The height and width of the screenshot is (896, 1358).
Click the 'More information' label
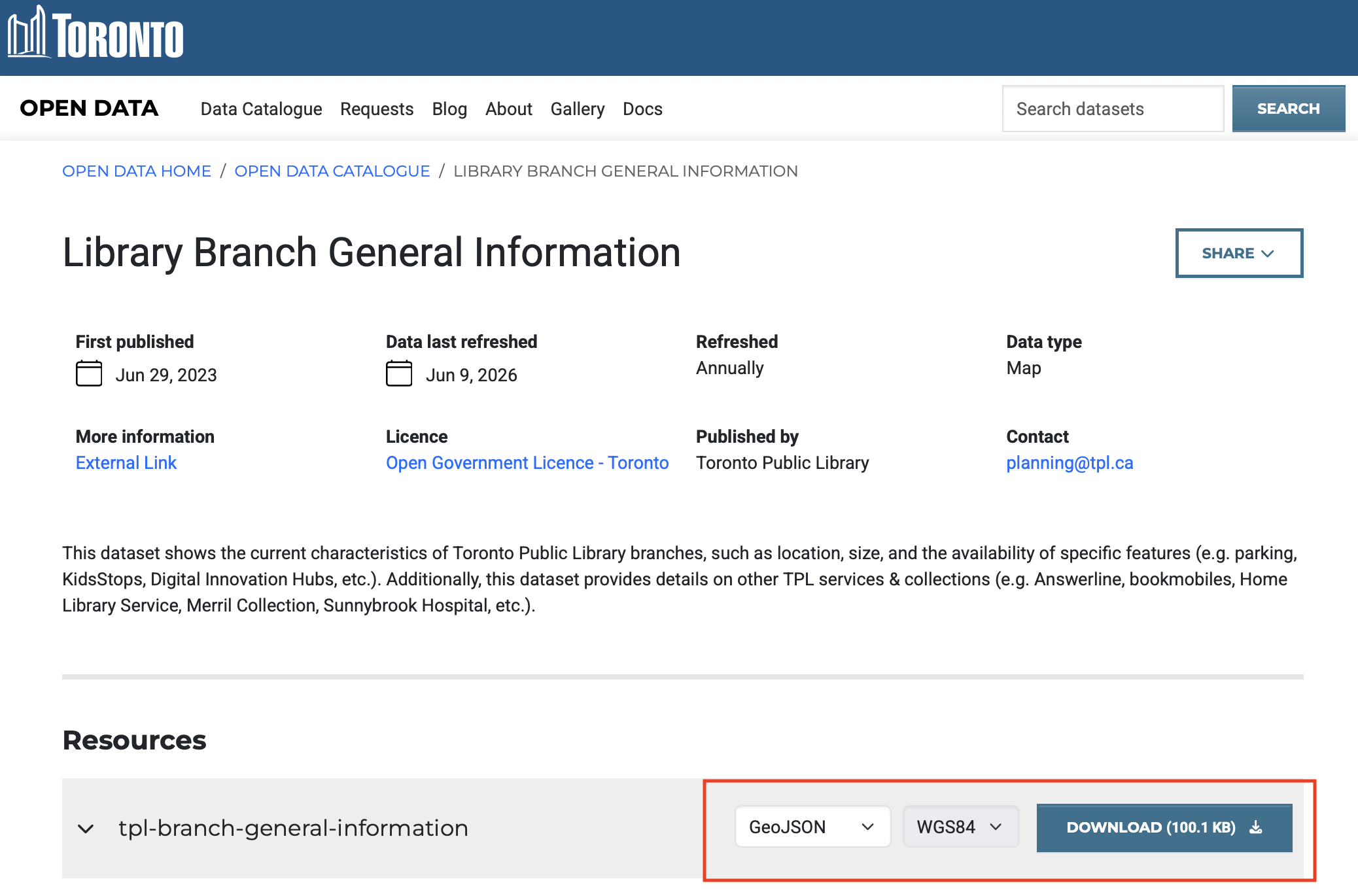point(145,436)
